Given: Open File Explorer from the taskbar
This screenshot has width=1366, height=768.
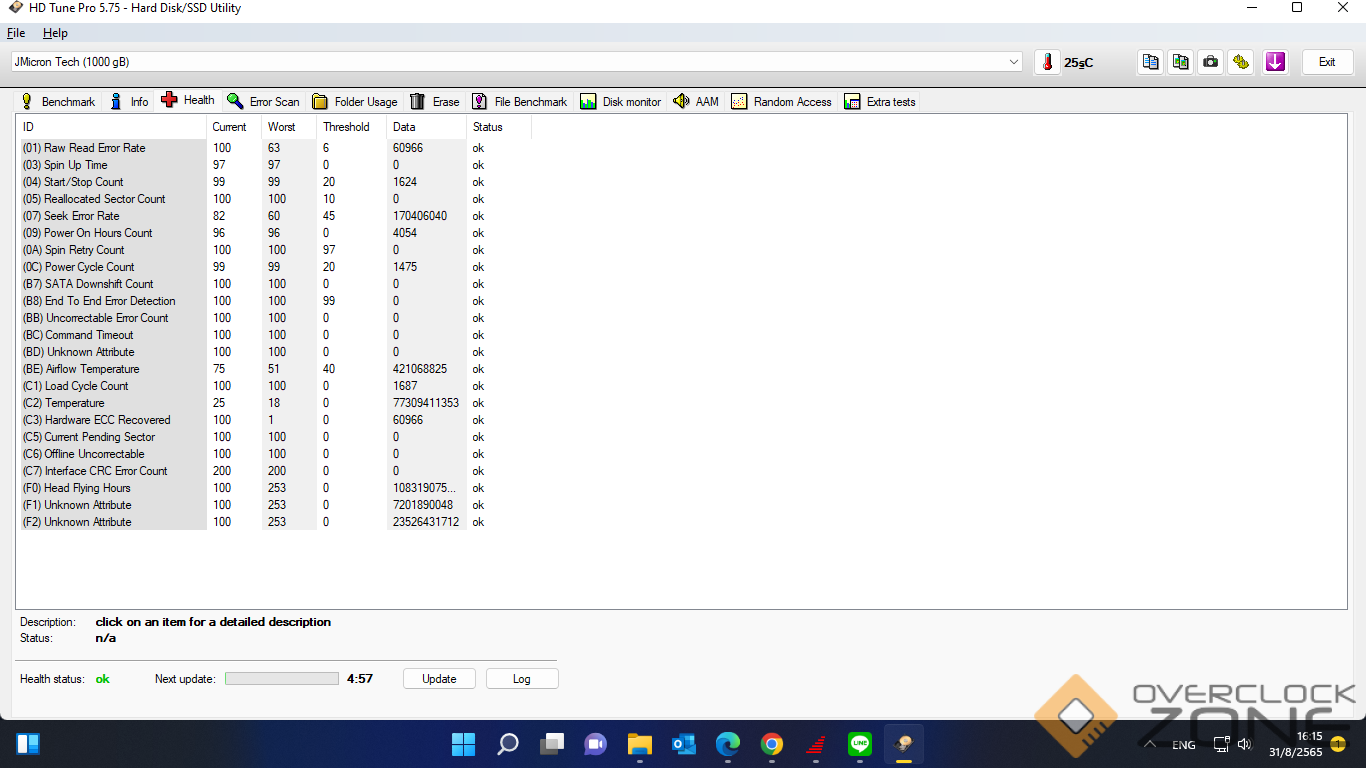Looking at the screenshot, I should [x=640, y=744].
